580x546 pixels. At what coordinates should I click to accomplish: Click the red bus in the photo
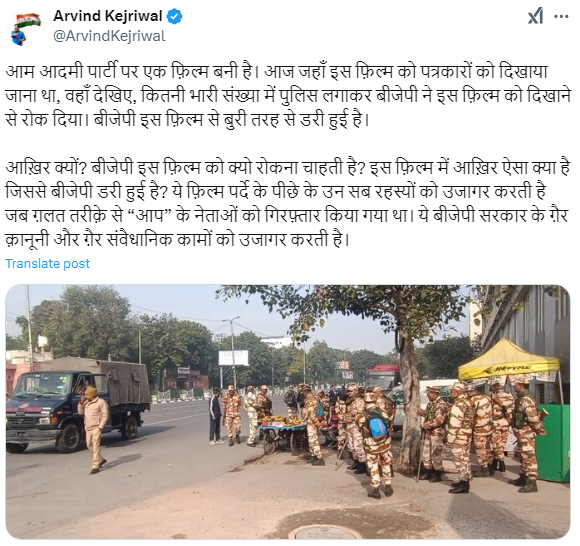(x=382, y=376)
